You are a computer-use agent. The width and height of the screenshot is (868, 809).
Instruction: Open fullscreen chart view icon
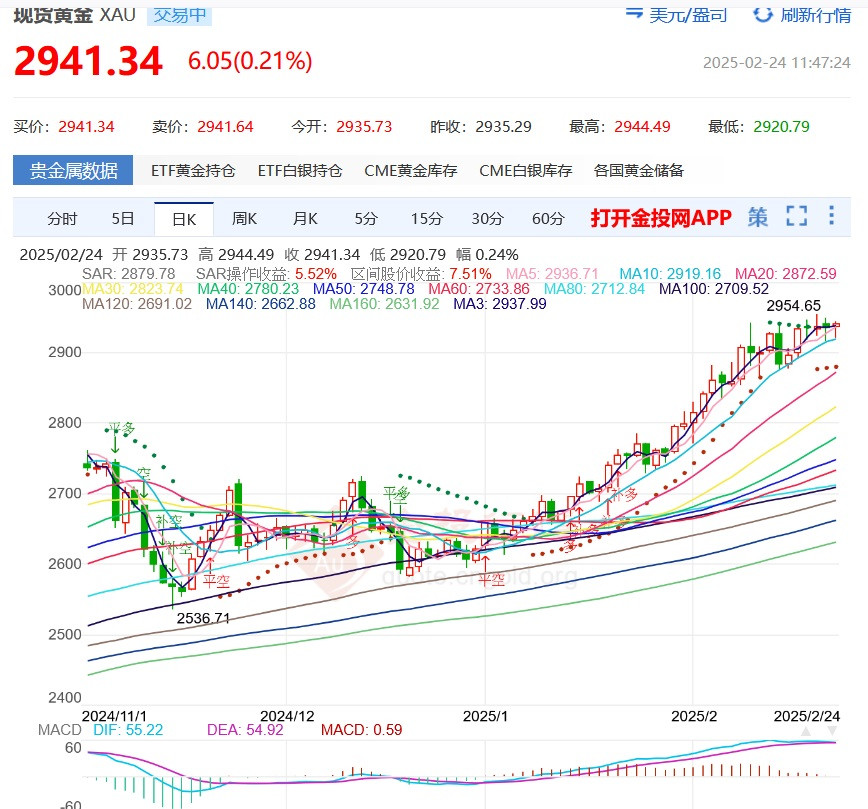(x=796, y=217)
